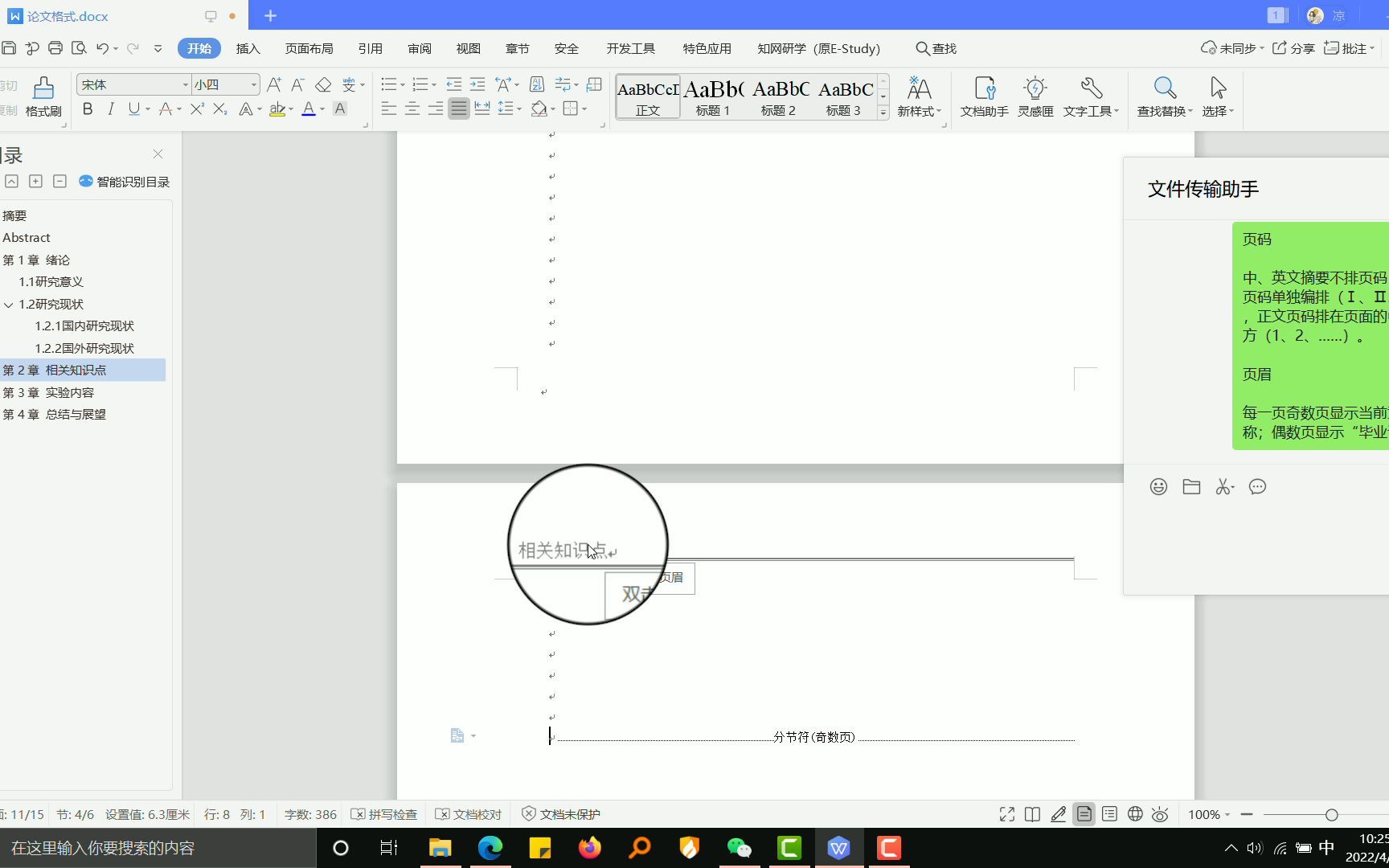
Task: Apply the 标题 1 heading style
Action: click(713, 97)
